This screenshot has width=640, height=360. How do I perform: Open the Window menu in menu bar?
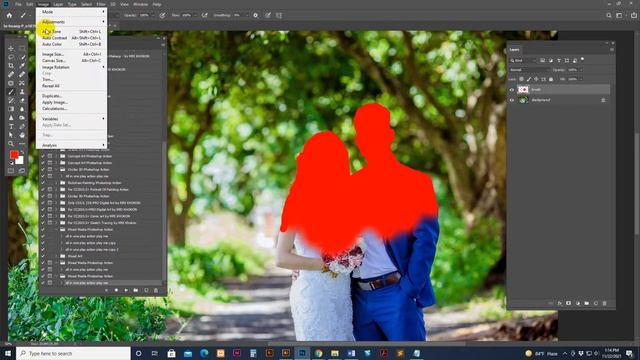pos(141,4)
